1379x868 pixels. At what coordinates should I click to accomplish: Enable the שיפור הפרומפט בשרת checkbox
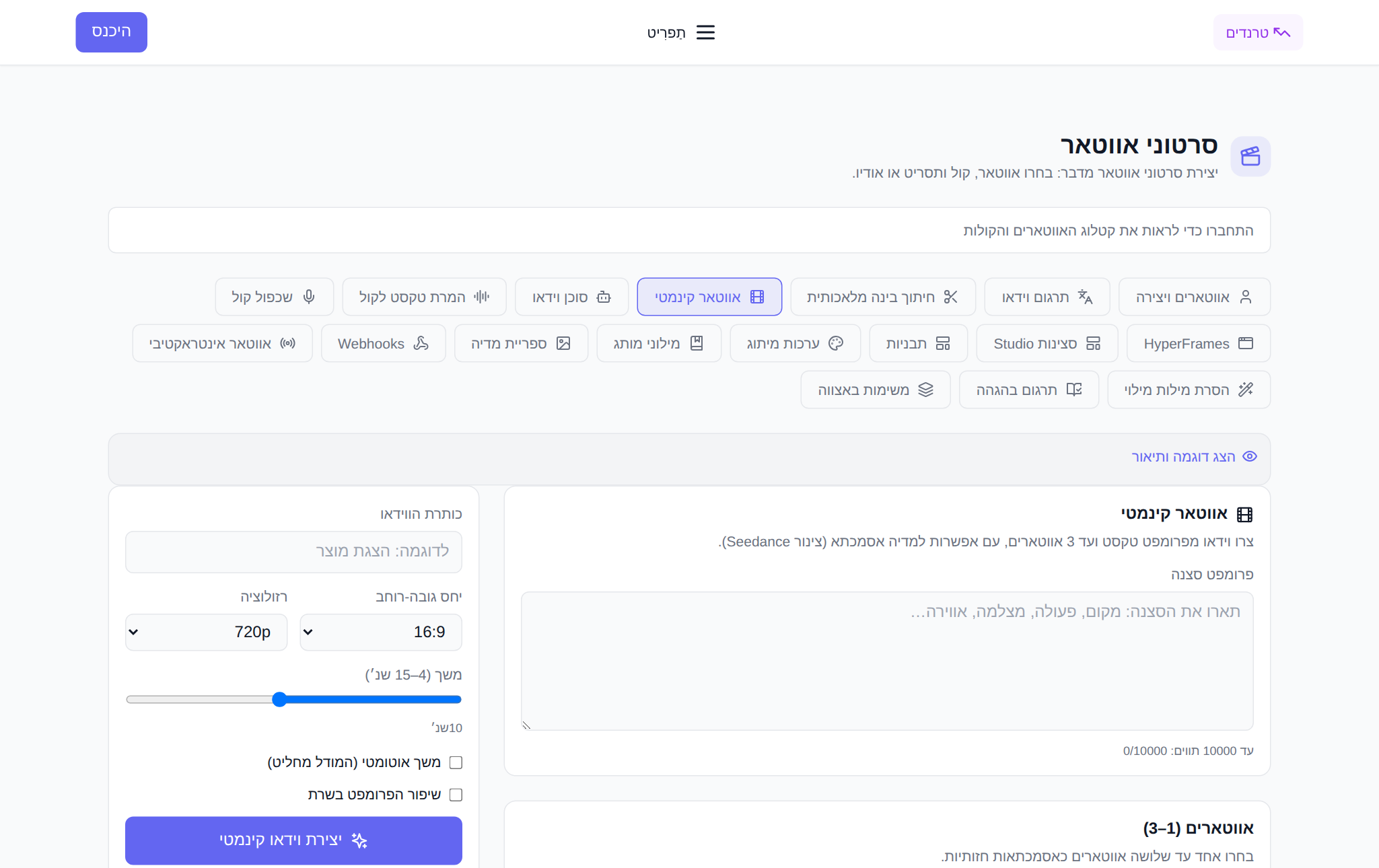456,795
